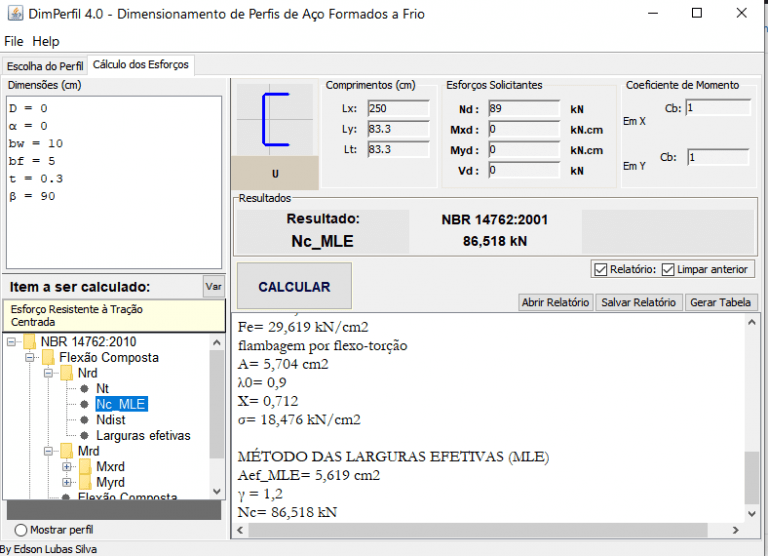Screen dimensions: 768x556
Task: Collapse the Mrd tree node
Action: point(48,451)
